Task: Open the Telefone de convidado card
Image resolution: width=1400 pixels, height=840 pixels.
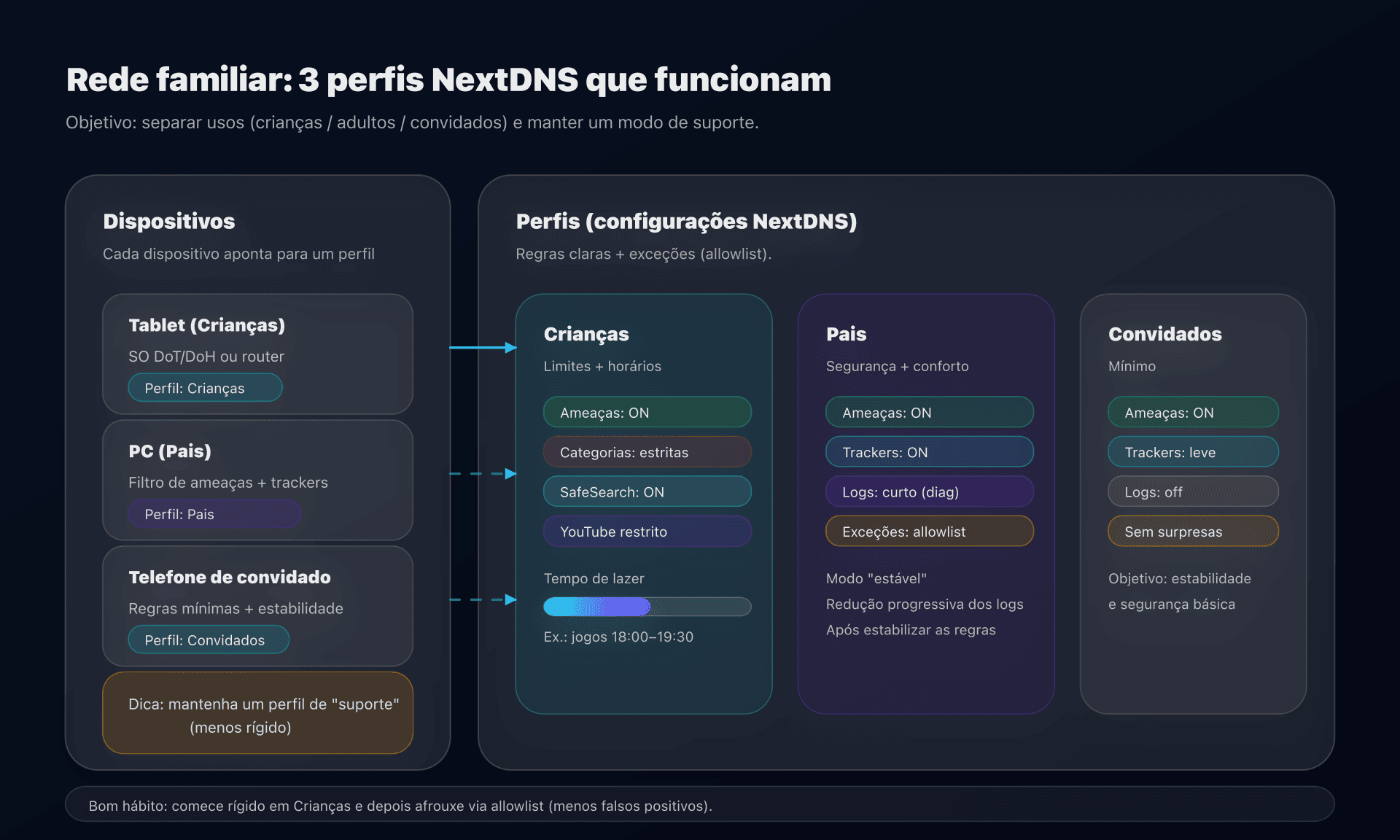Action: point(257,606)
